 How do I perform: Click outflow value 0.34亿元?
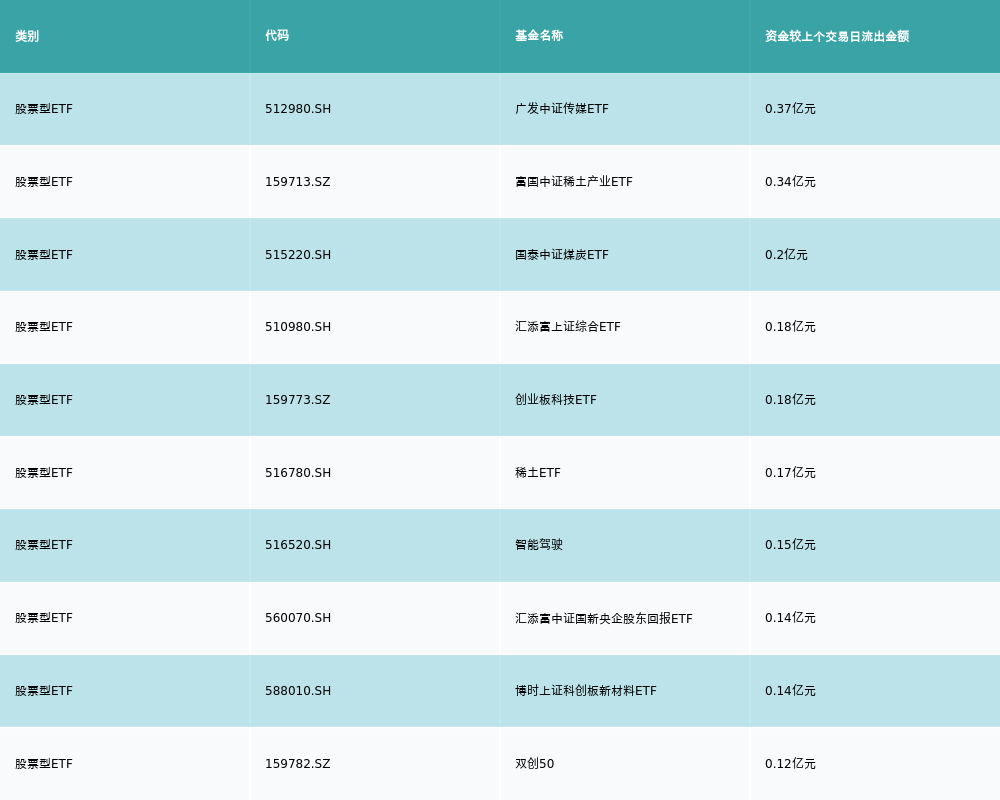point(790,182)
